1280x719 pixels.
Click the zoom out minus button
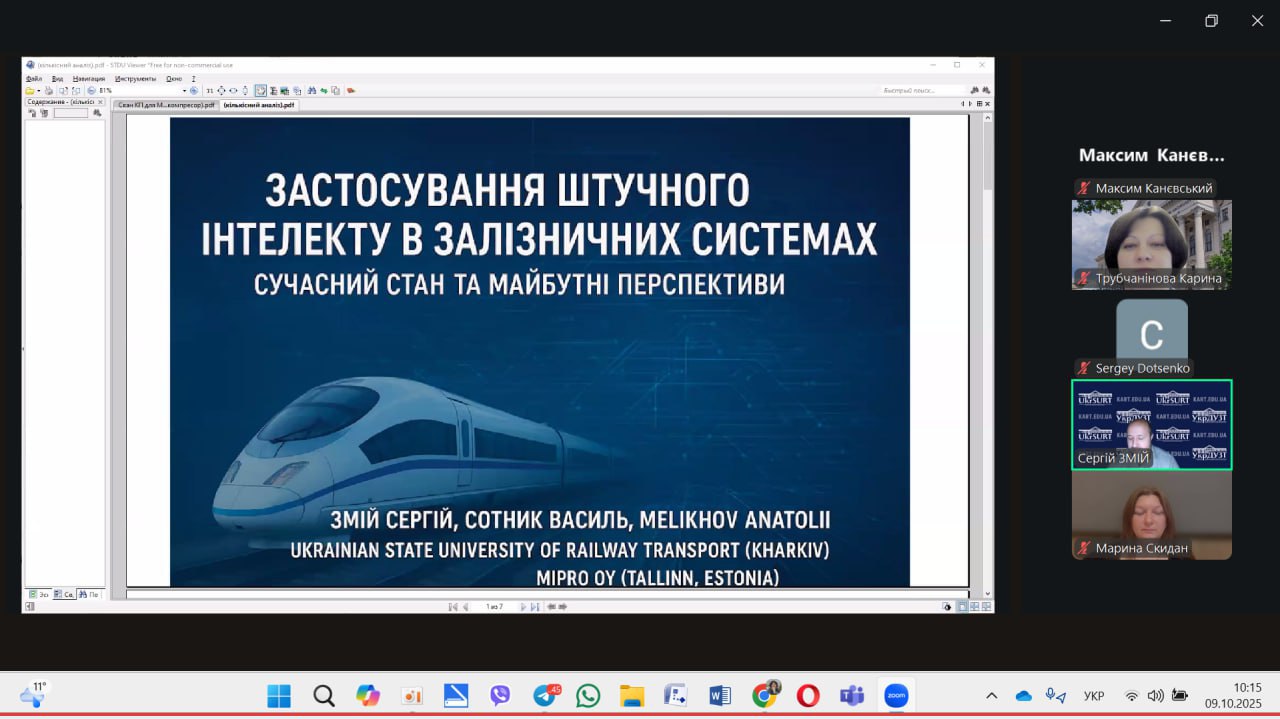pyautogui.click(x=92, y=90)
